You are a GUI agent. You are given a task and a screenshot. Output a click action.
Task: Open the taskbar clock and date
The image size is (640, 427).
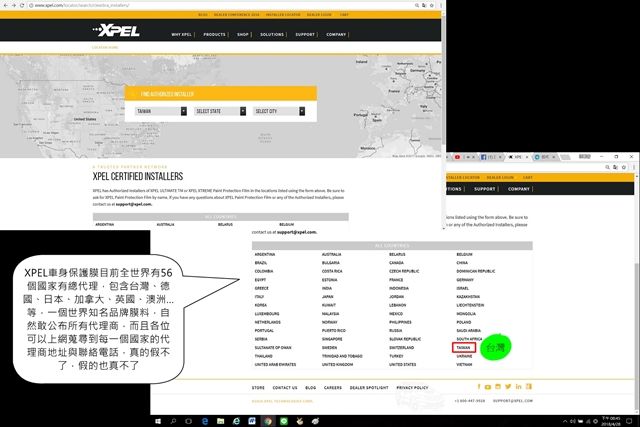coord(611,421)
